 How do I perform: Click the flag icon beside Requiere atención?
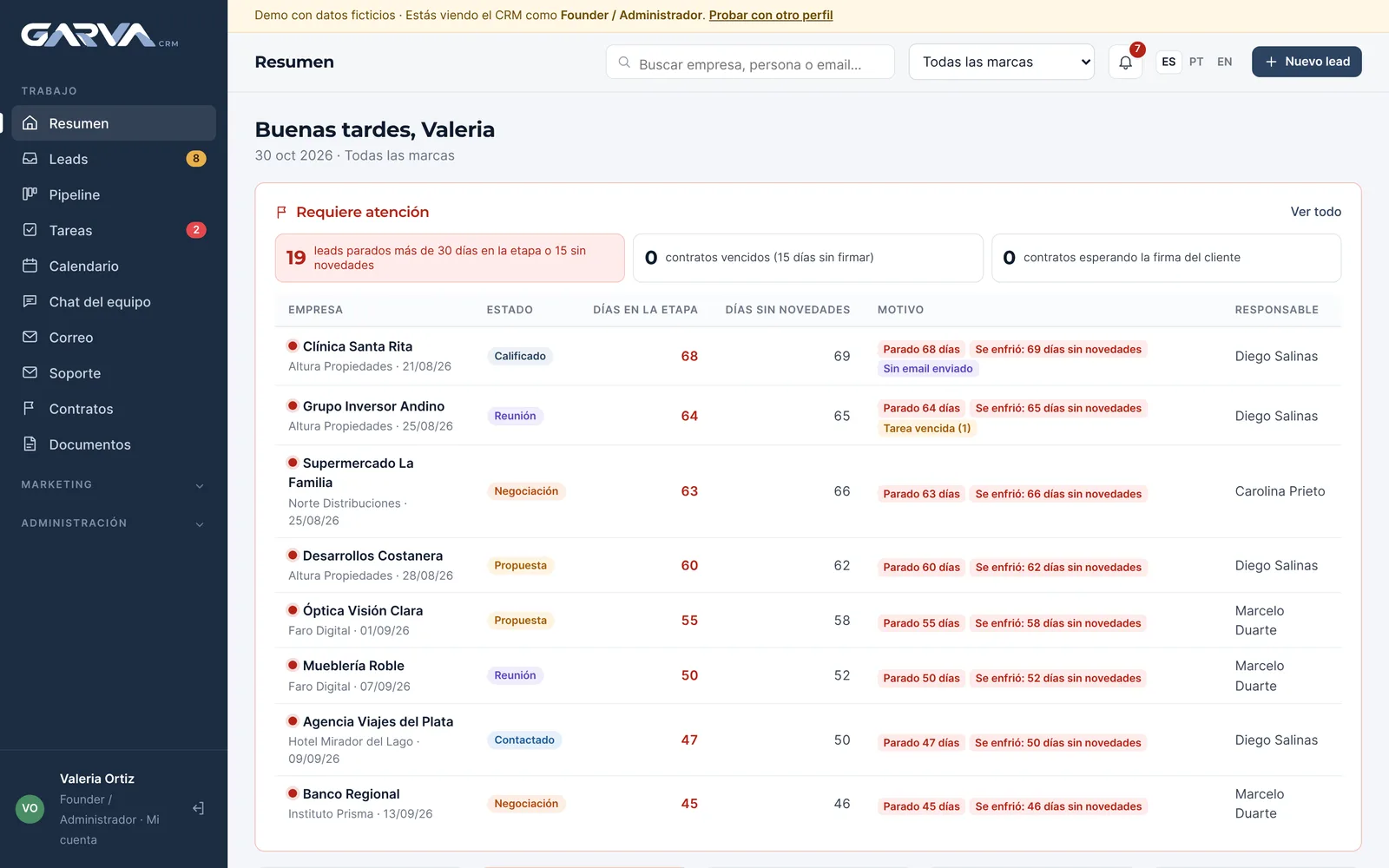point(281,212)
